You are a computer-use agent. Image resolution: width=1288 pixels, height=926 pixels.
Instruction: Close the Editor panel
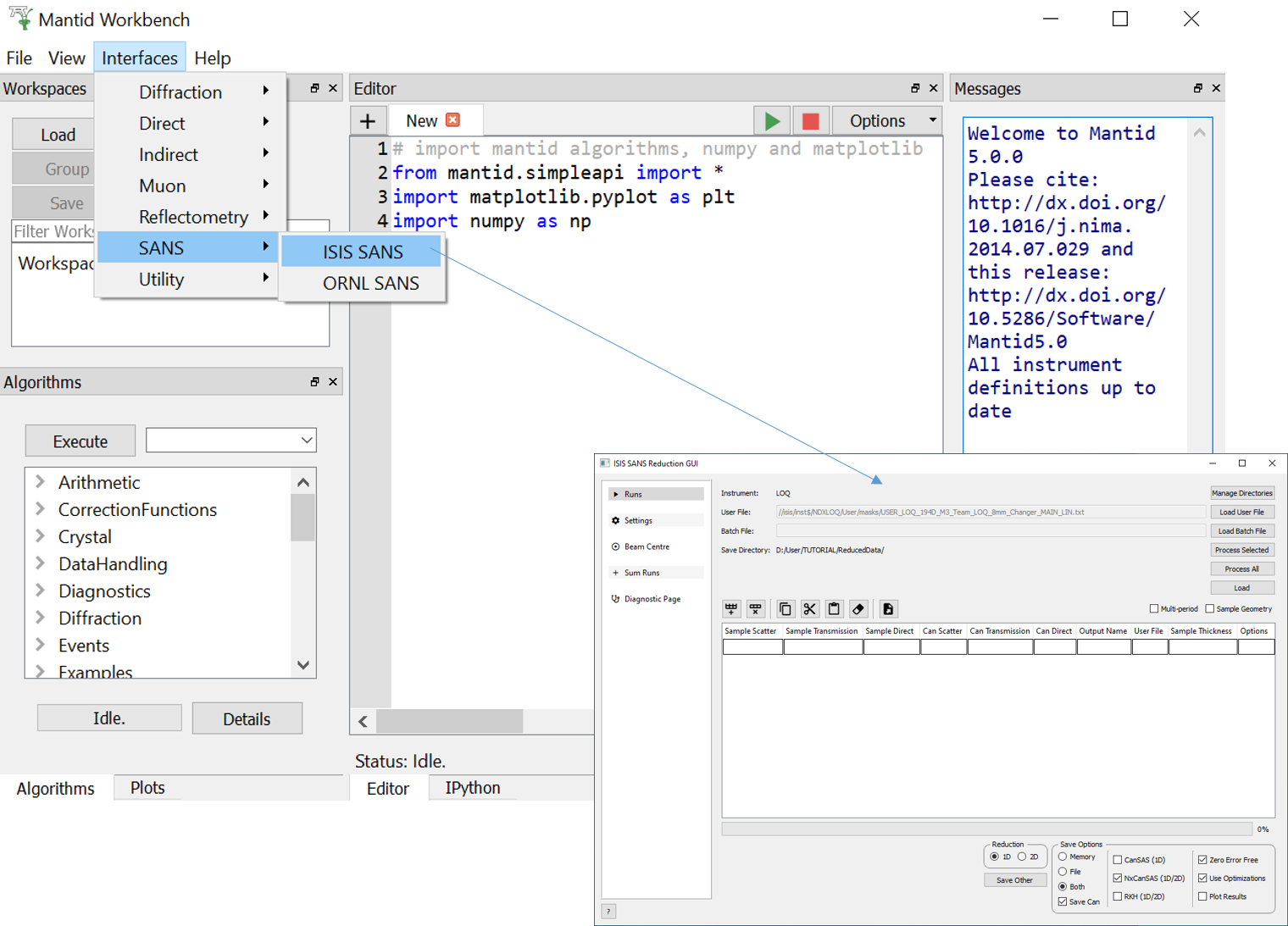point(934,88)
